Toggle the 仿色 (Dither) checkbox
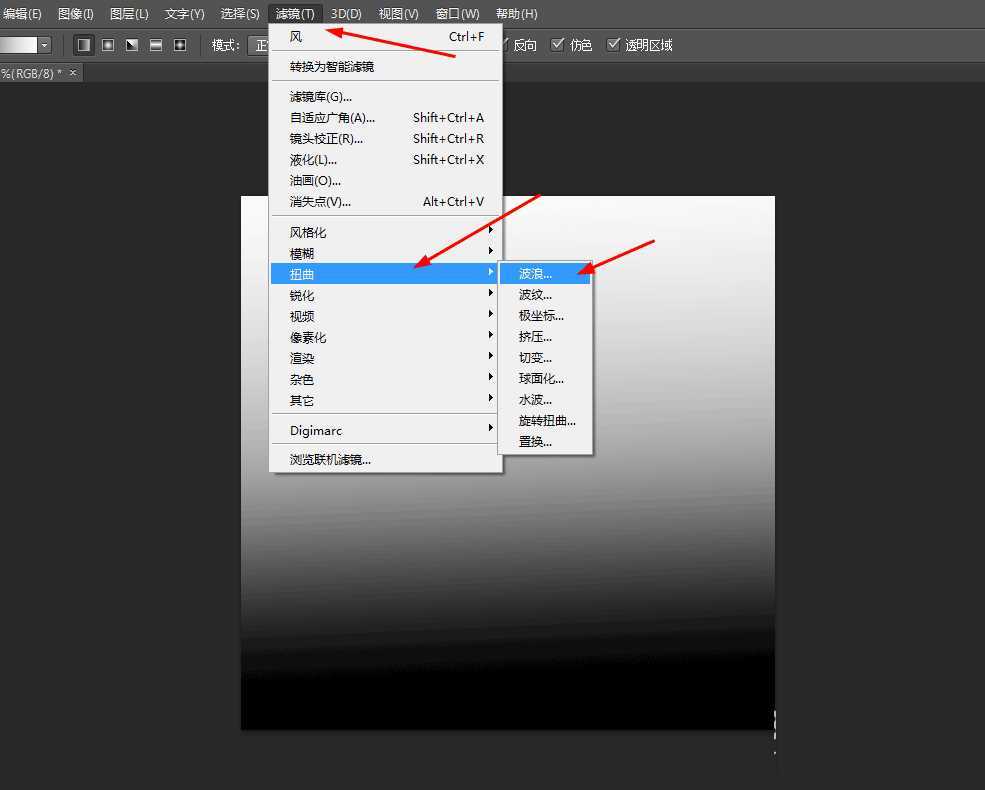This screenshot has height=790, width=985. pos(558,45)
